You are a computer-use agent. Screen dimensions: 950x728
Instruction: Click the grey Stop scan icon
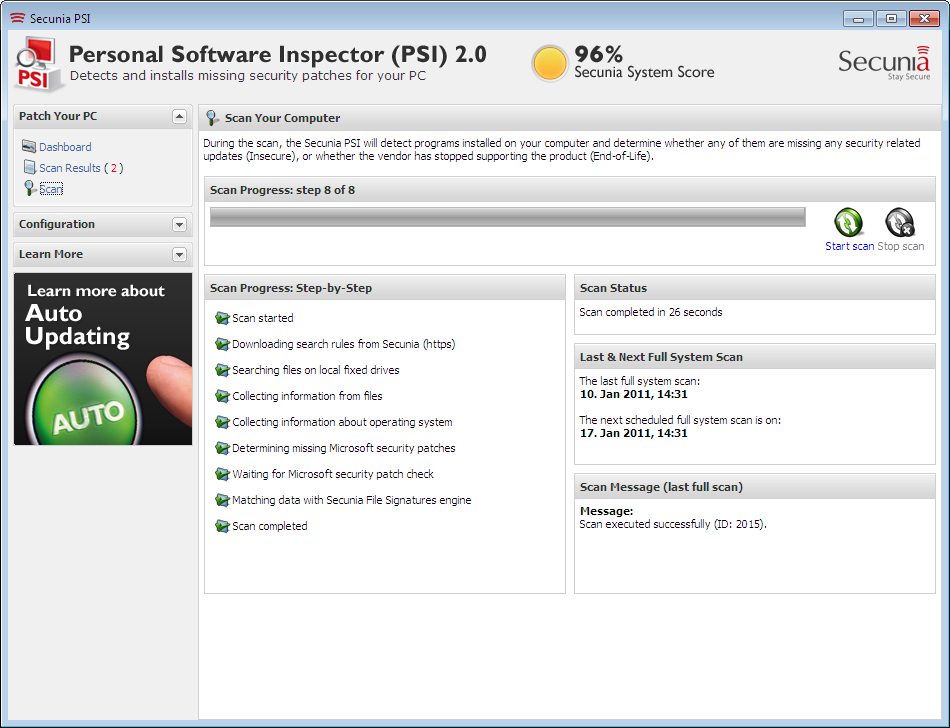click(x=900, y=222)
